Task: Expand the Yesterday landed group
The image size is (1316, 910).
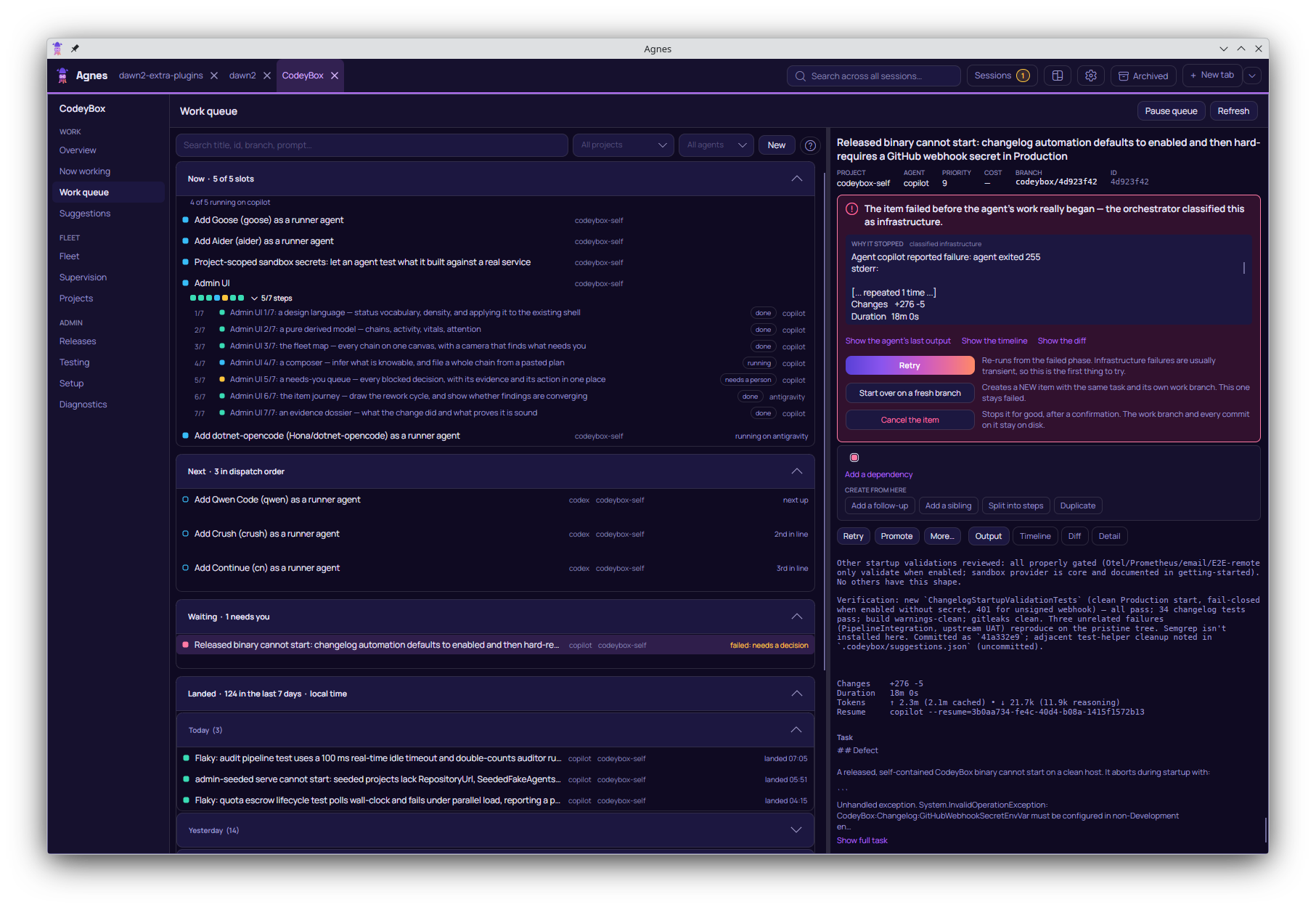Action: [x=796, y=830]
